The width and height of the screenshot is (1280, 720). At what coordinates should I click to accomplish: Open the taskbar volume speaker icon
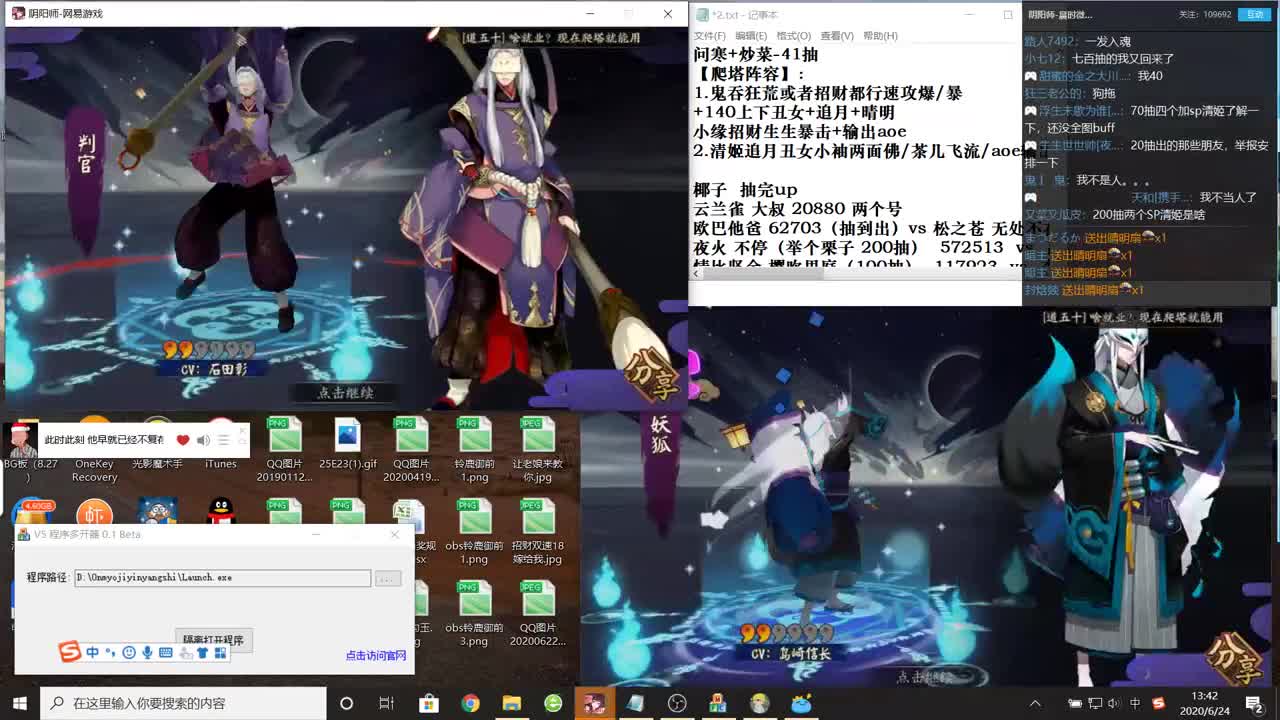tap(1114, 703)
